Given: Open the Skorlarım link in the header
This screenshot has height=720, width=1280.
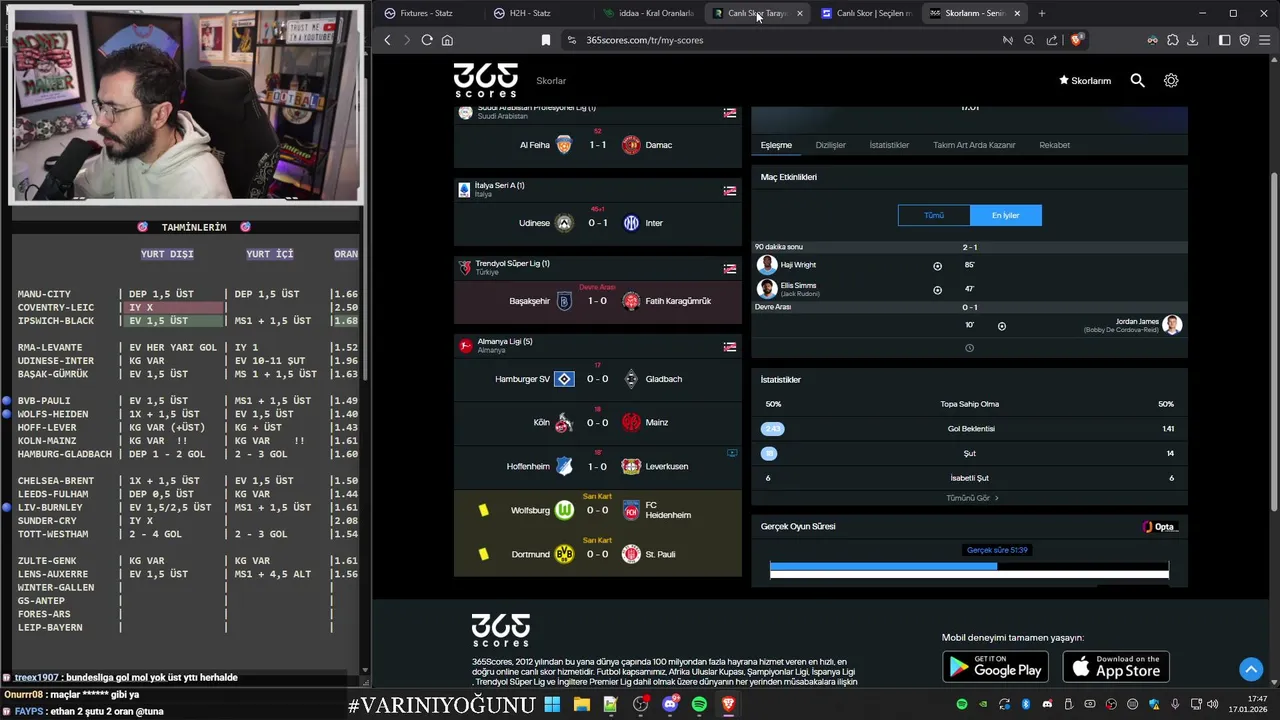Looking at the screenshot, I should [1085, 81].
